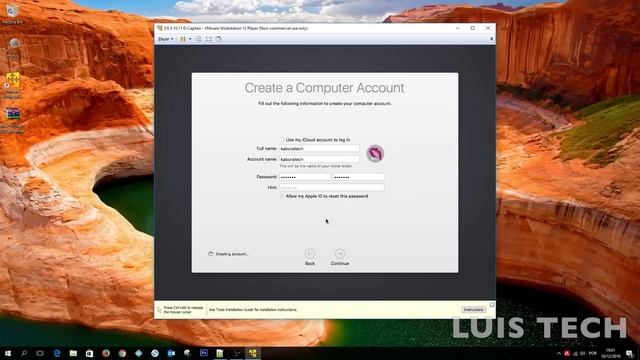Open the Windows Start menu
Viewport: 640px width, 360px height.
pos(8,353)
